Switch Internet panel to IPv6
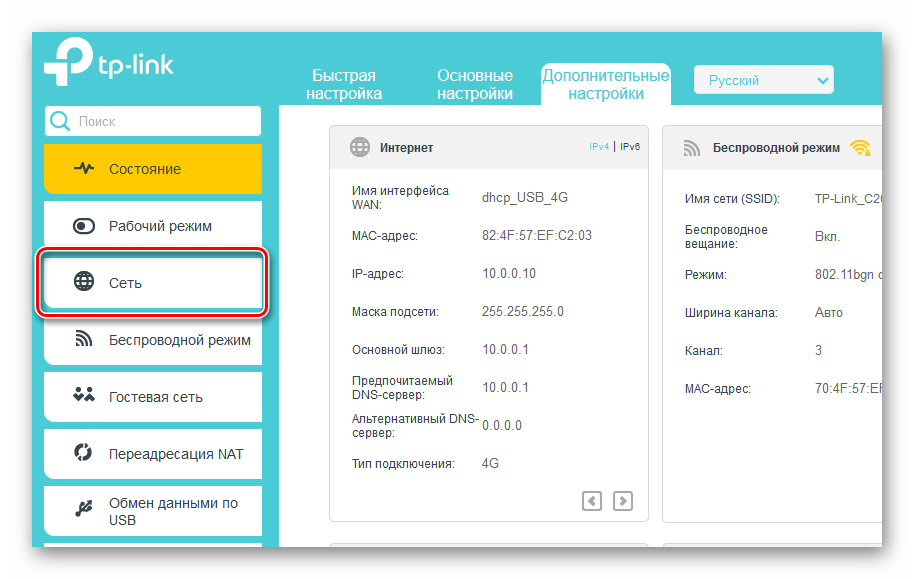The image size is (914, 579). [x=630, y=147]
